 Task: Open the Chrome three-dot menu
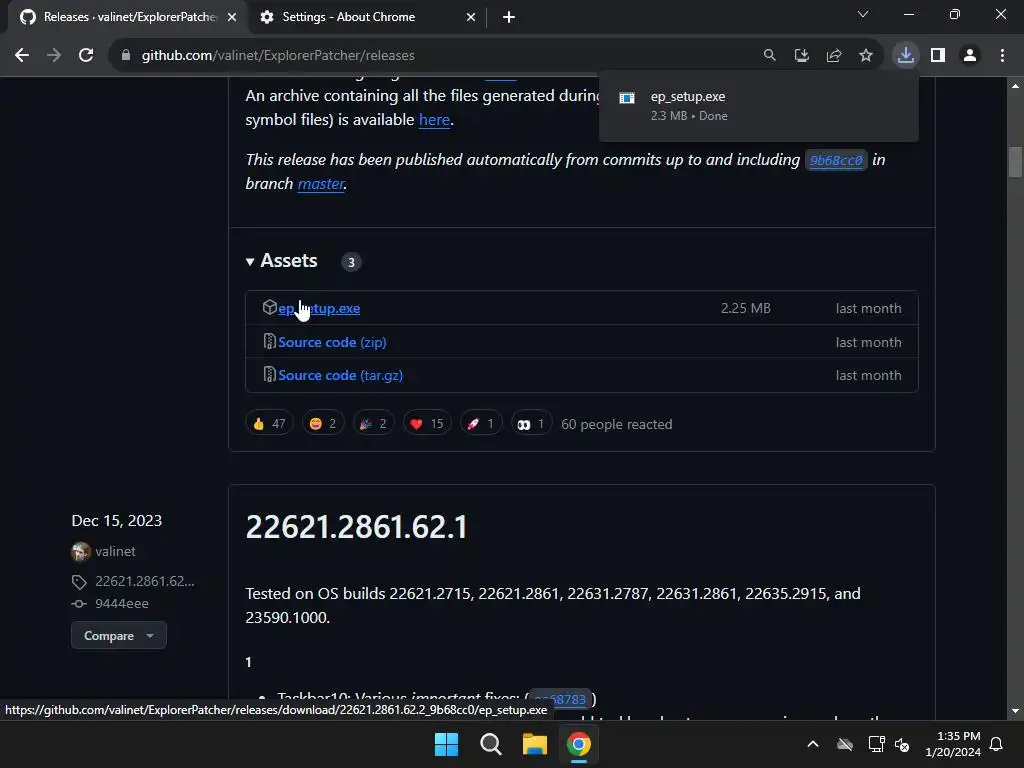(1002, 56)
